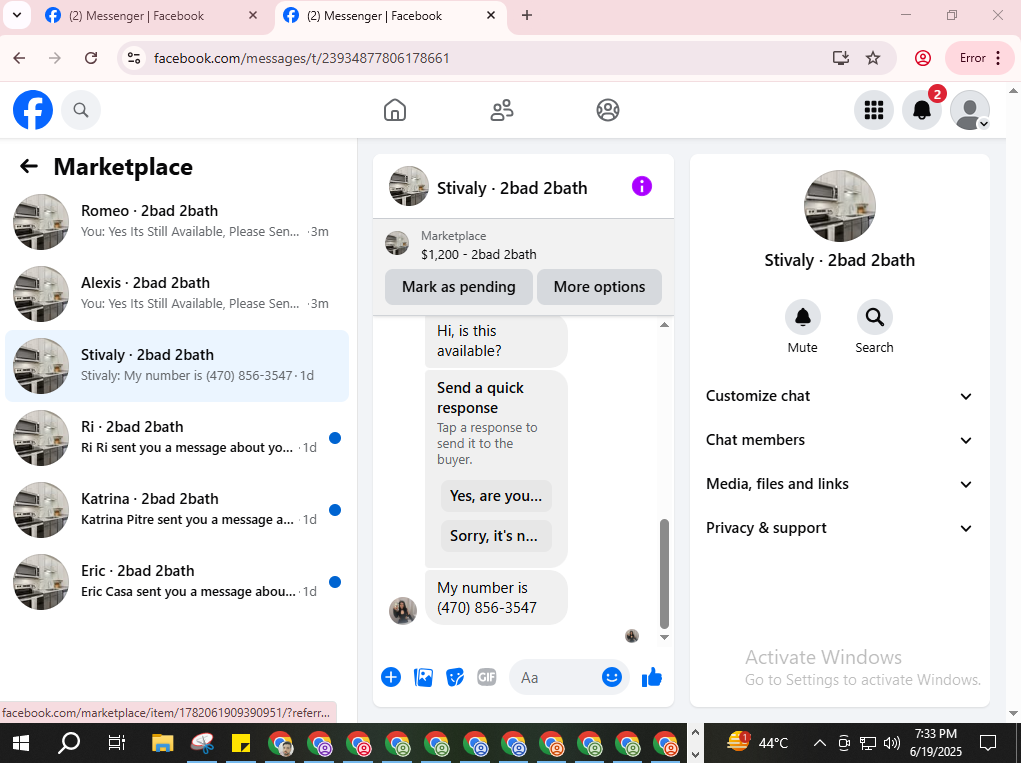Open the emoji picker smiley icon
This screenshot has height=763, width=1021.
coord(611,677)
